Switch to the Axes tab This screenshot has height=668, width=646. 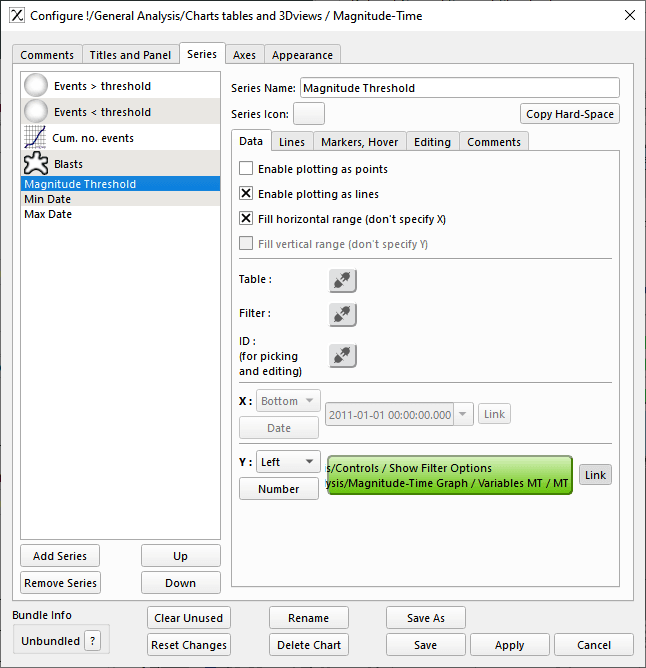pyautogui.click(x=244, y=55)
